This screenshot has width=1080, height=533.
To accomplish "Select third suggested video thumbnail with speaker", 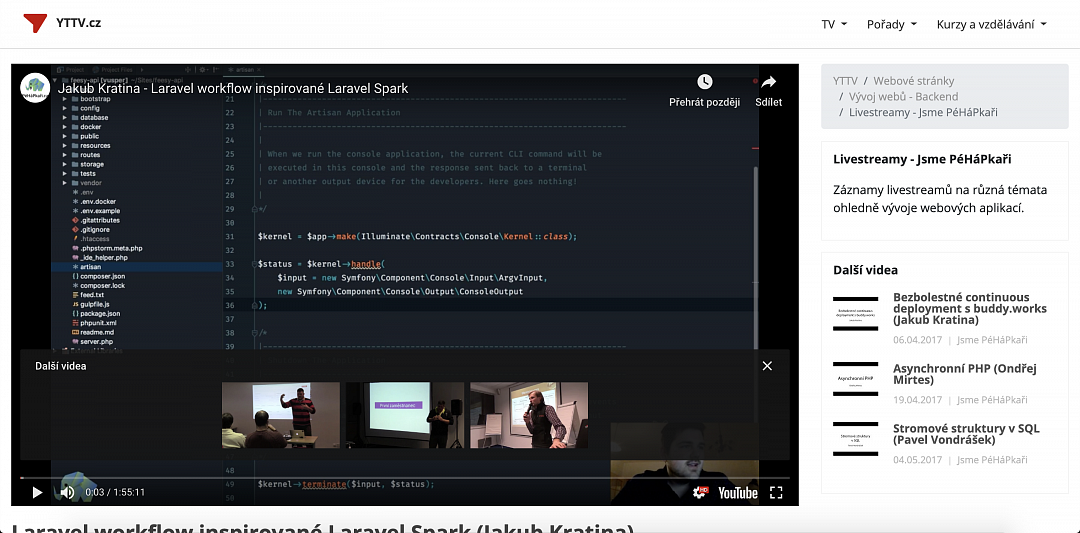I will (x=529, y=415).
